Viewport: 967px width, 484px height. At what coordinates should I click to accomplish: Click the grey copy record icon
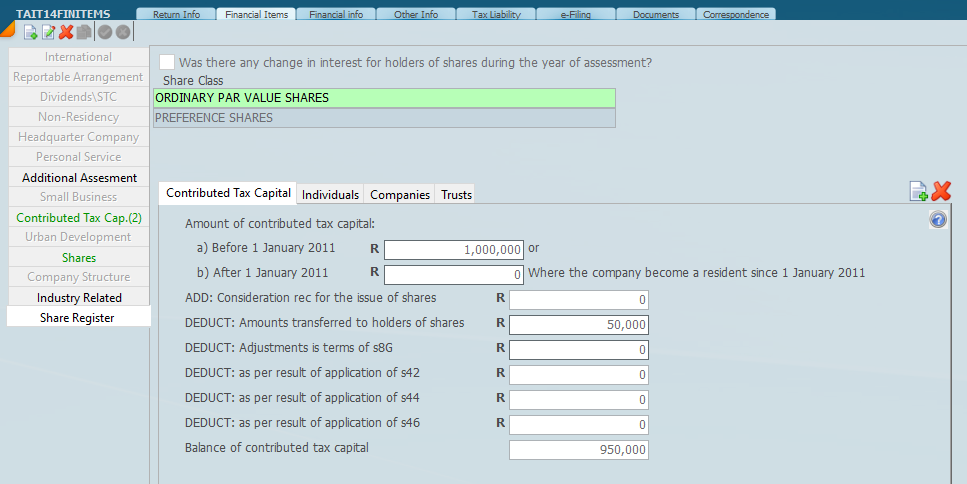tap(84, 32)
